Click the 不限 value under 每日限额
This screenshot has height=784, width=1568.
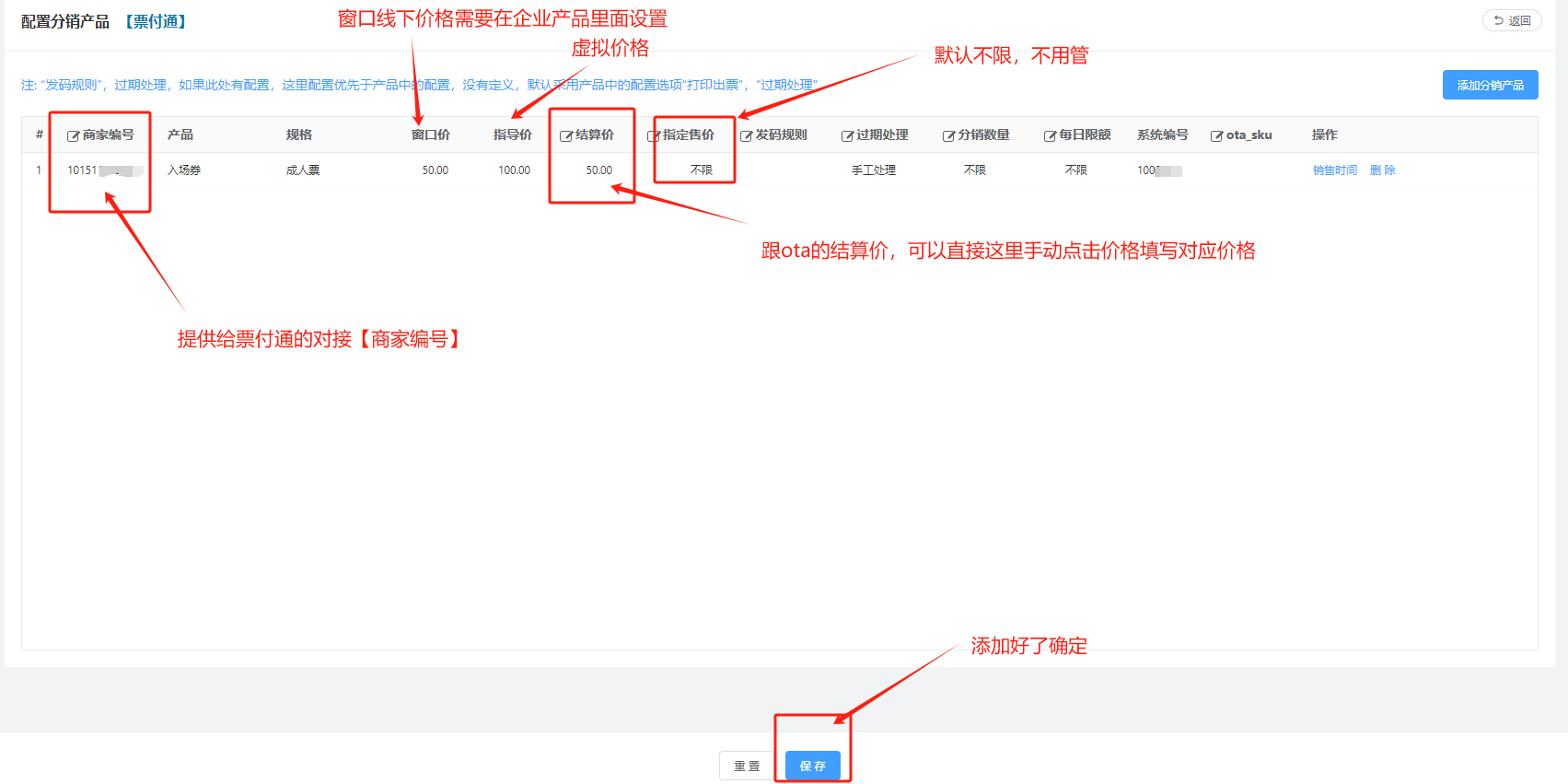click(x=1075, y=170)
